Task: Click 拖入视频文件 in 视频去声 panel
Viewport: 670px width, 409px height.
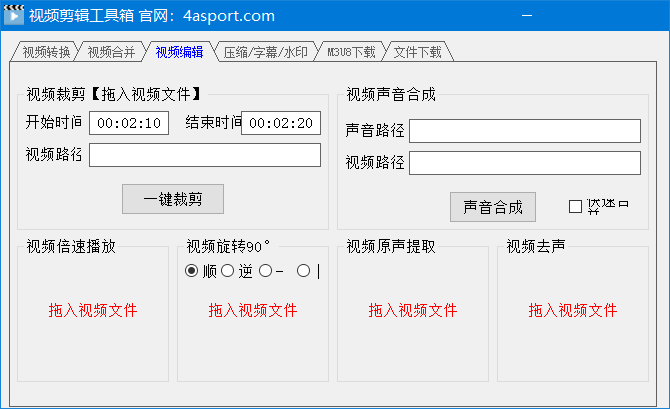Action: (x=573, y=310)
